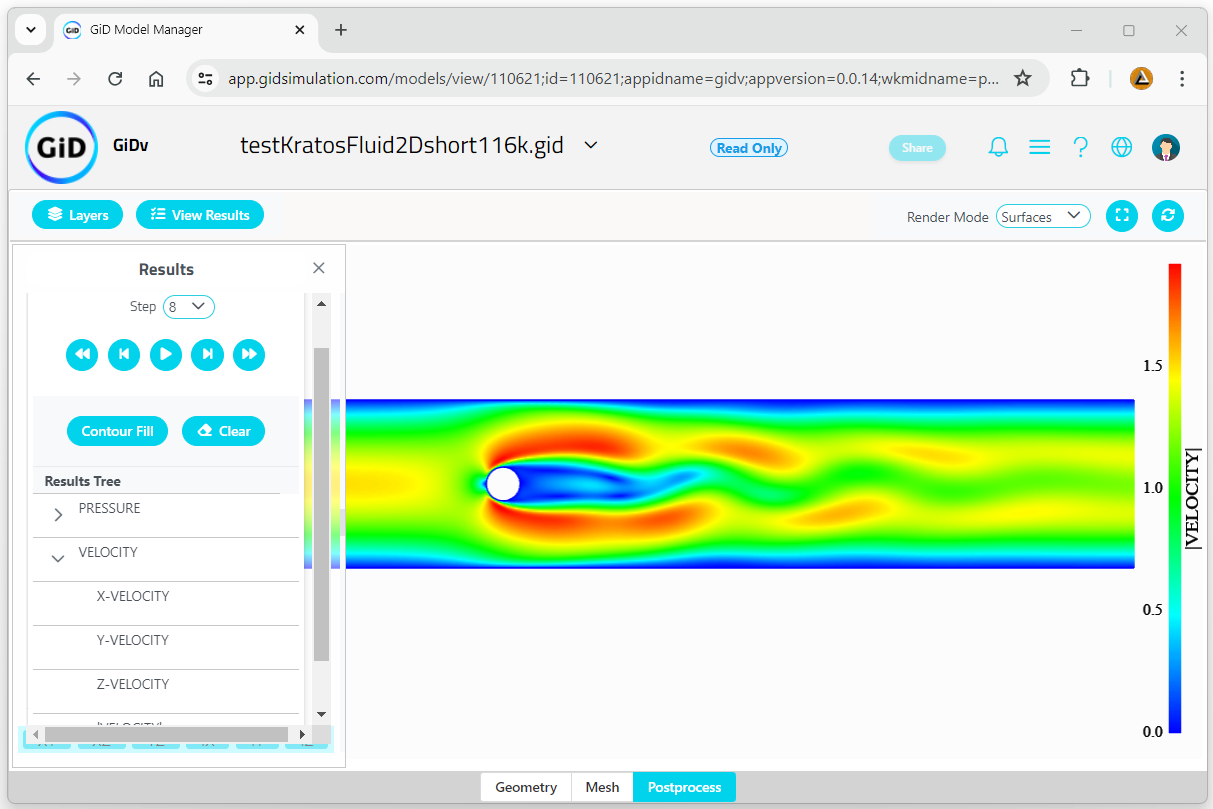1213x809 pixels.
Task: Open the Render Mode Surfaces dropdown
Action: 1043,216
